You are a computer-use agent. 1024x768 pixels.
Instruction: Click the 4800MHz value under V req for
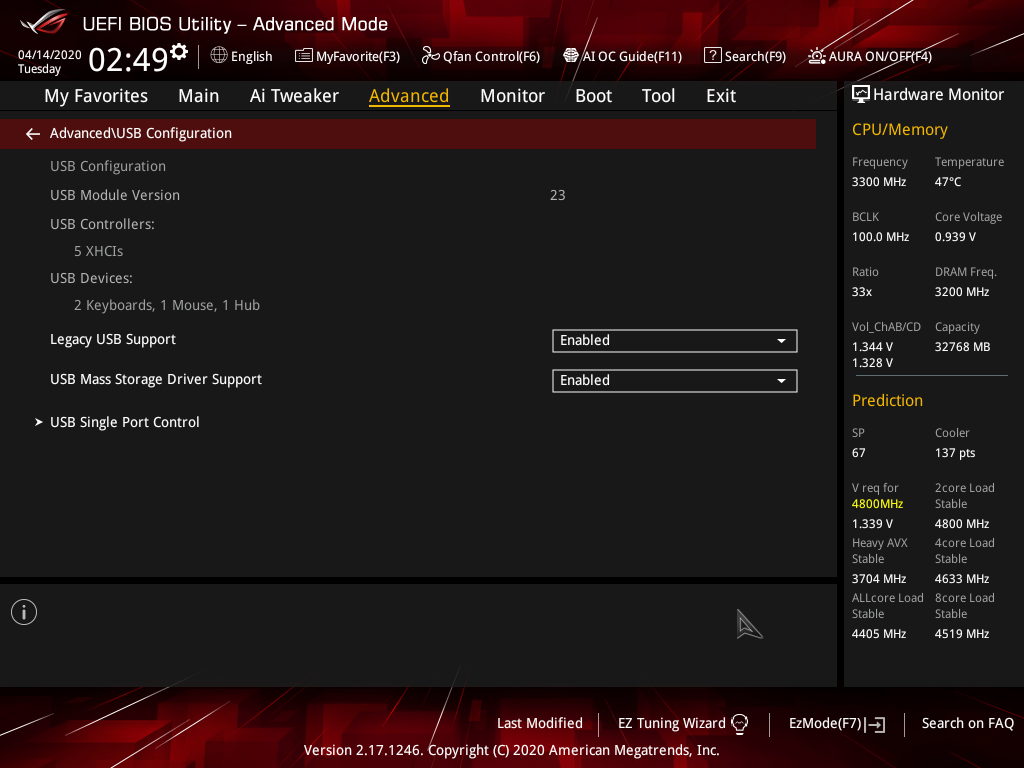877,504
